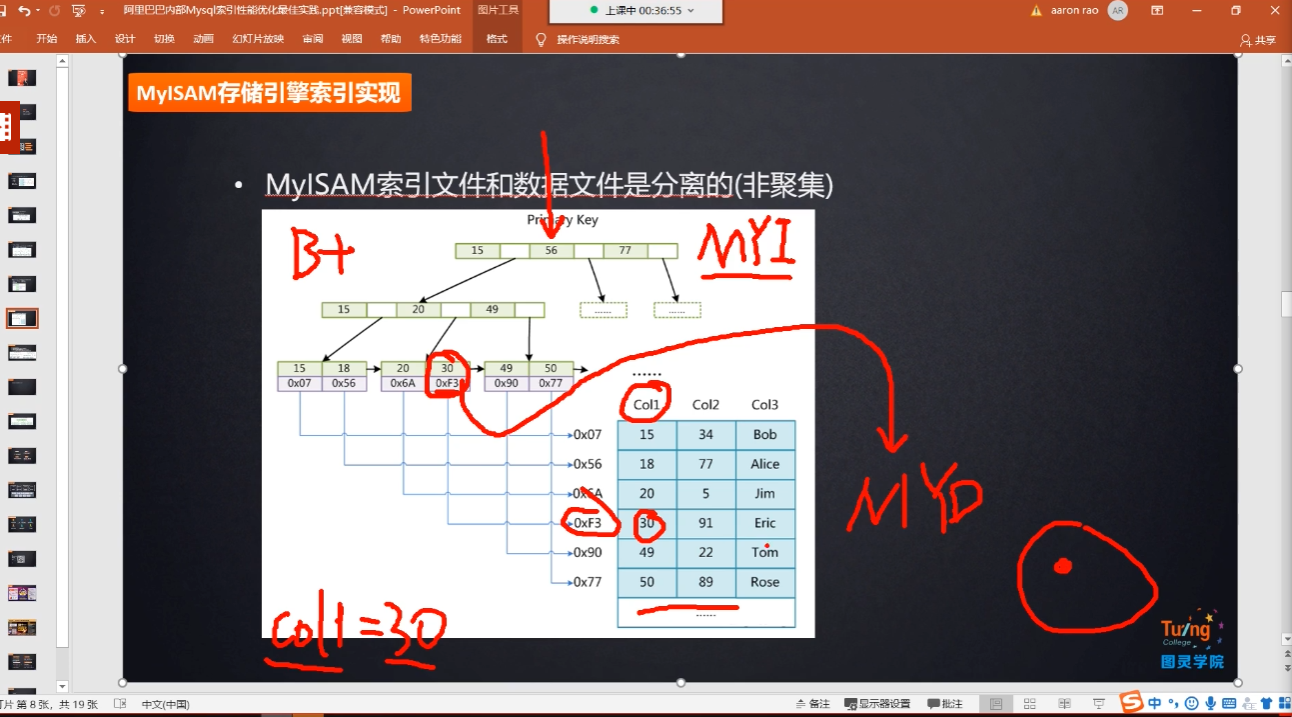Click the 特色功能 ribbon tab
Screen dimensions: 1292x717
coord(440,39)
